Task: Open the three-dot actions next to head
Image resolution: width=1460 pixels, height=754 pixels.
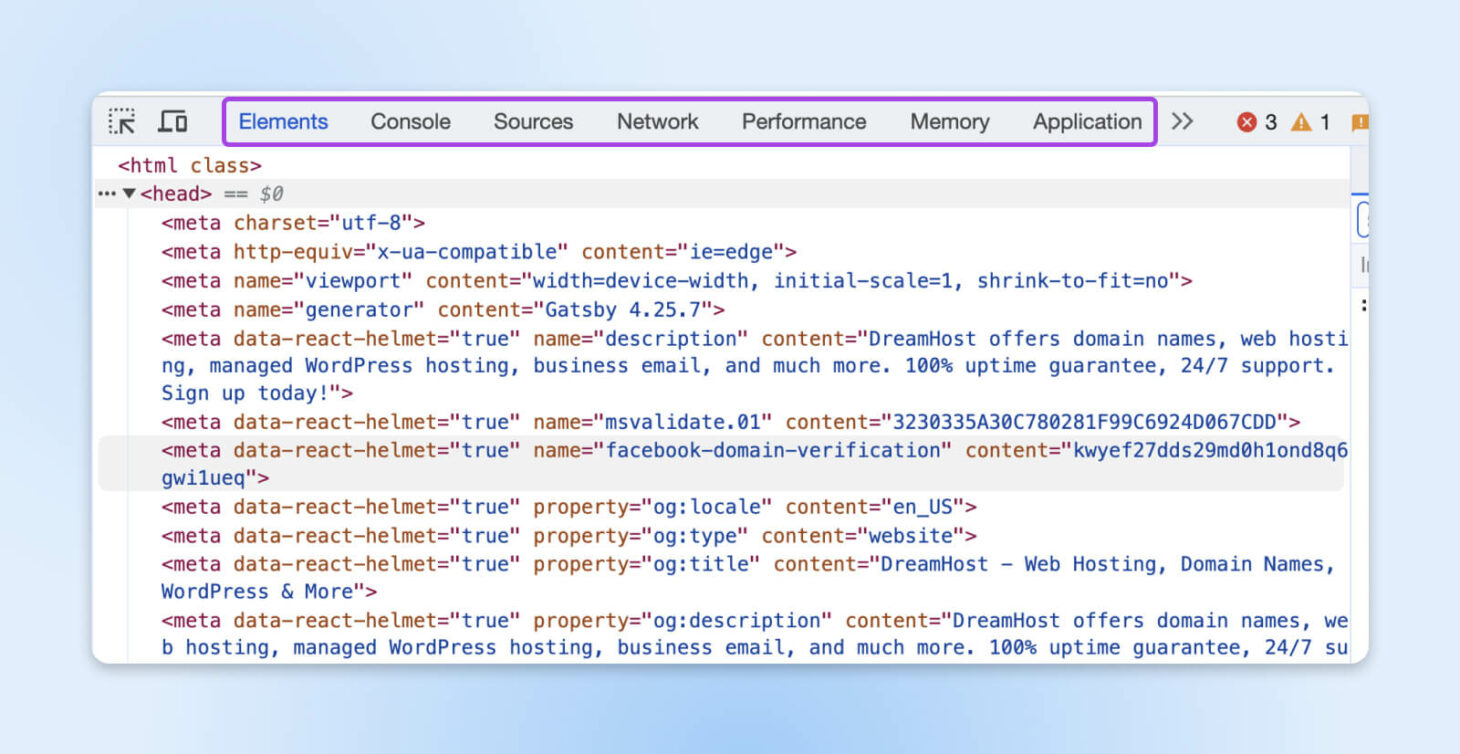Action: point(107,194)
